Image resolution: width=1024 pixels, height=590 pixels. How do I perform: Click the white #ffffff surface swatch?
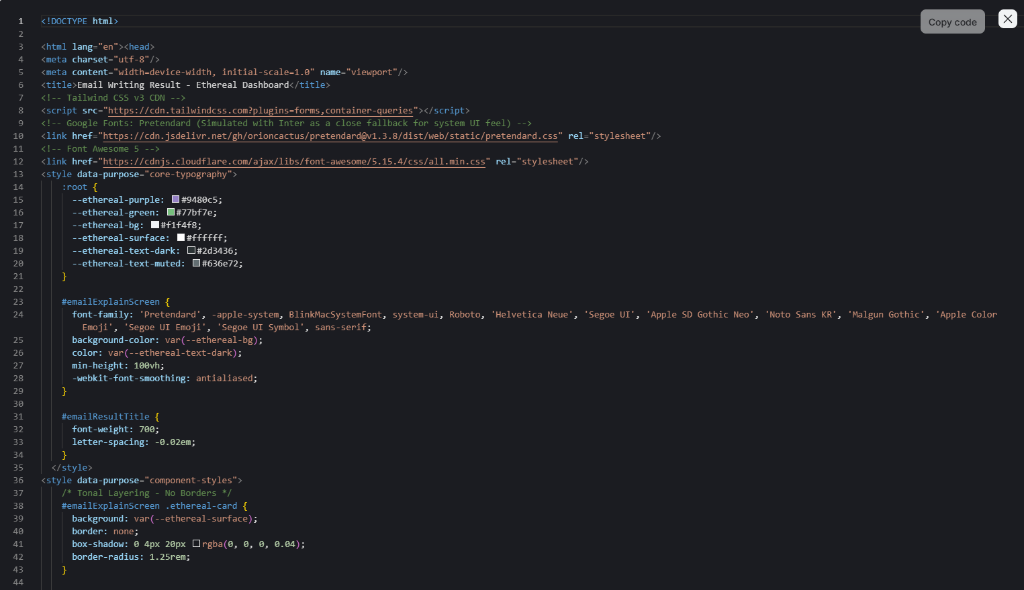pos(181,238)
